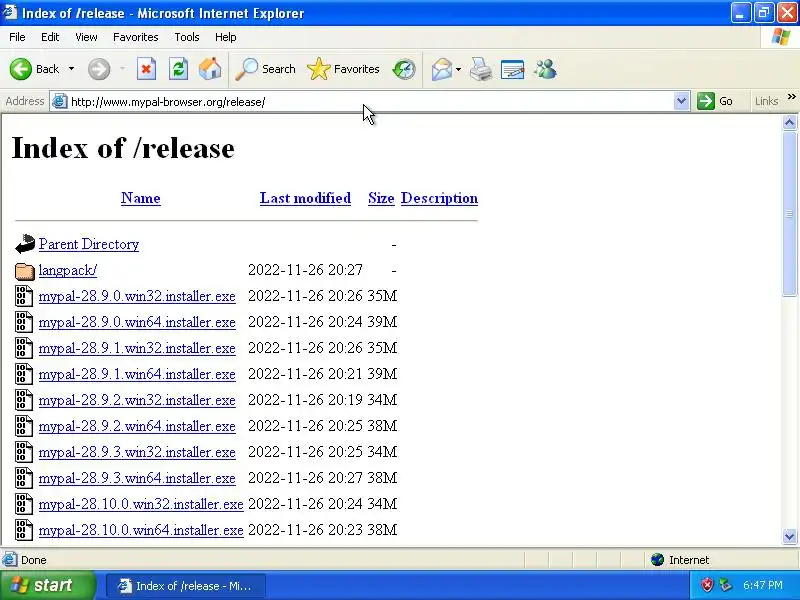The image size is (800, 600).
Task: Click the IE icon in title bar
Action: click(x=10, y=12)
